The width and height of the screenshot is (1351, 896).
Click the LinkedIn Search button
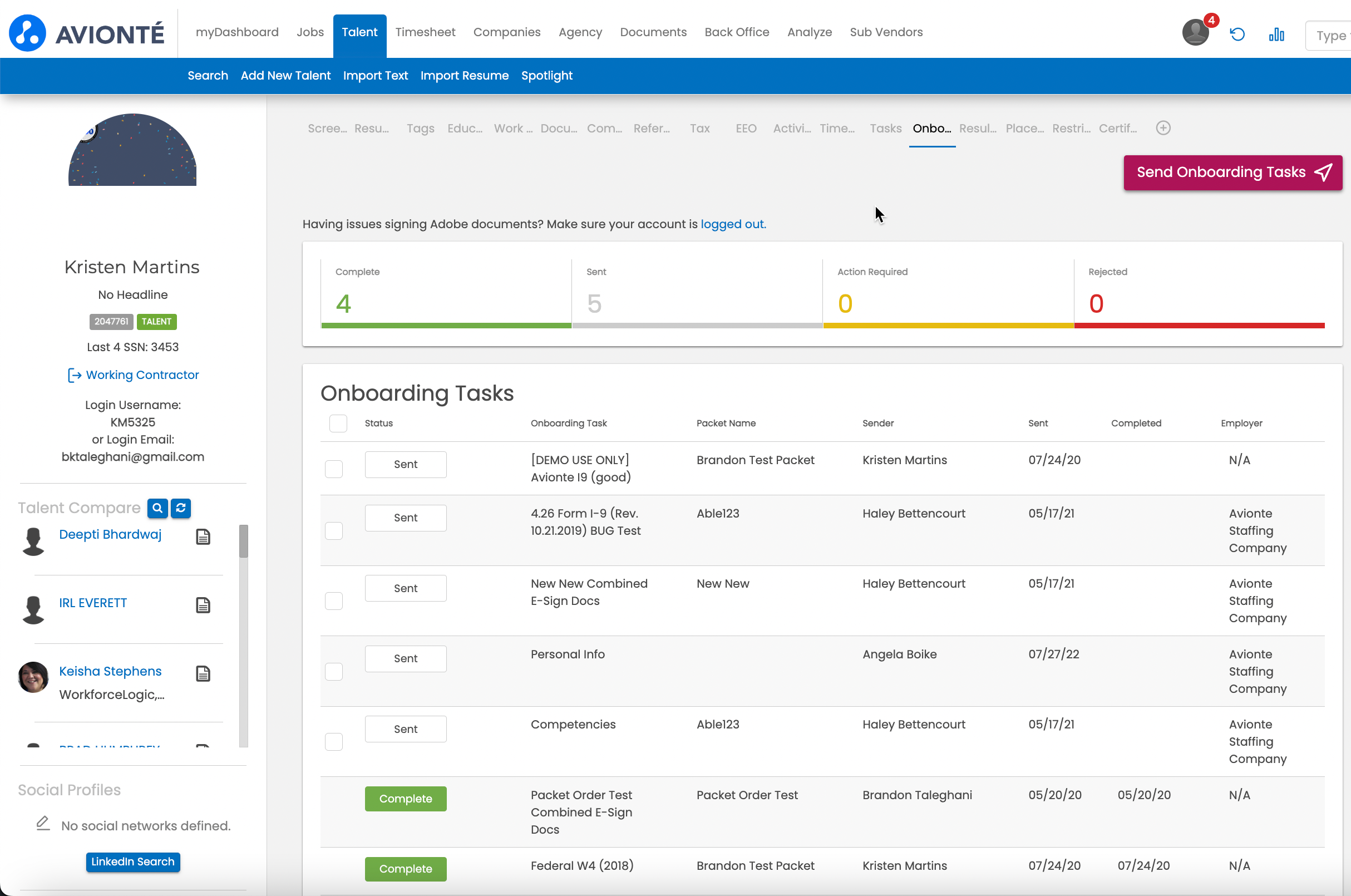click(133, 861)
